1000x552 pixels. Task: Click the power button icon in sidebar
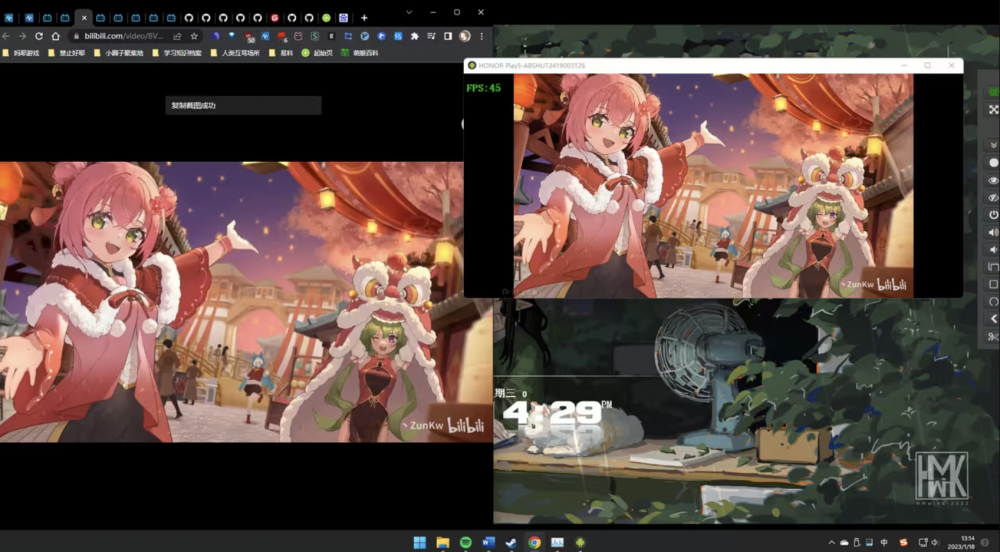[x=993, y=215]
